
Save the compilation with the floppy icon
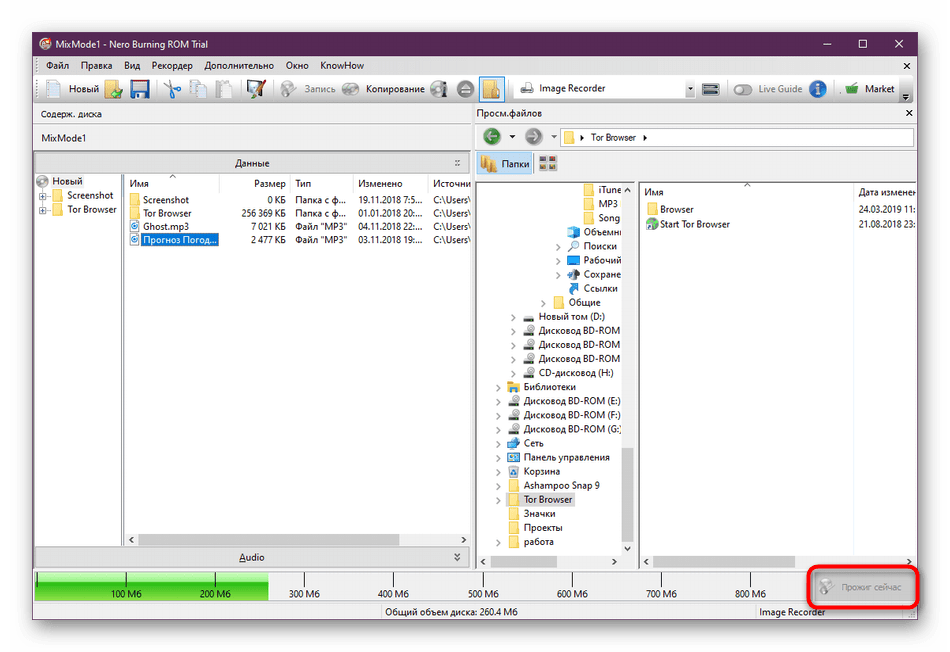point(140,89)
